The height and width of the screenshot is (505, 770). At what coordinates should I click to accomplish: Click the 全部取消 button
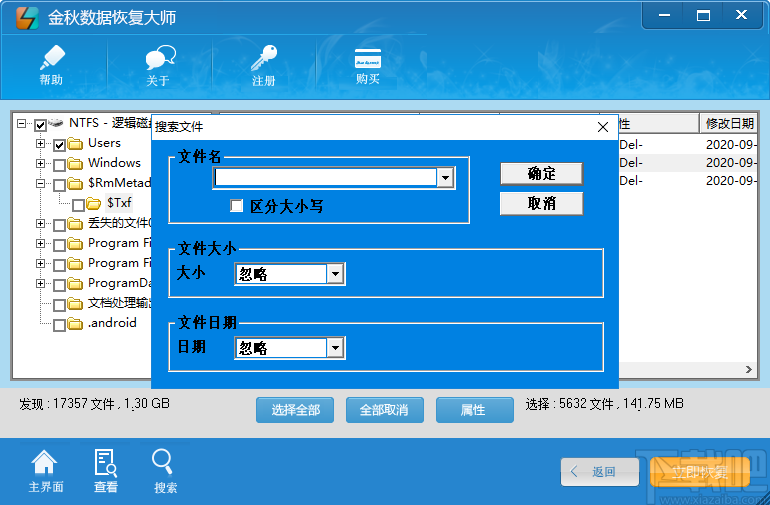(385, 410)
